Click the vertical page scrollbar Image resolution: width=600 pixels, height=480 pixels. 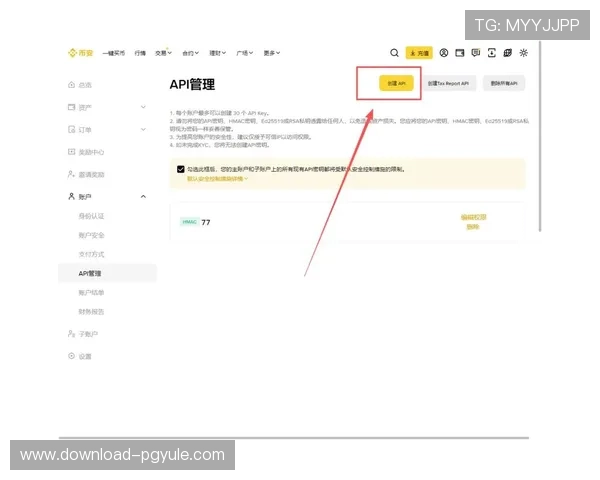540,136
